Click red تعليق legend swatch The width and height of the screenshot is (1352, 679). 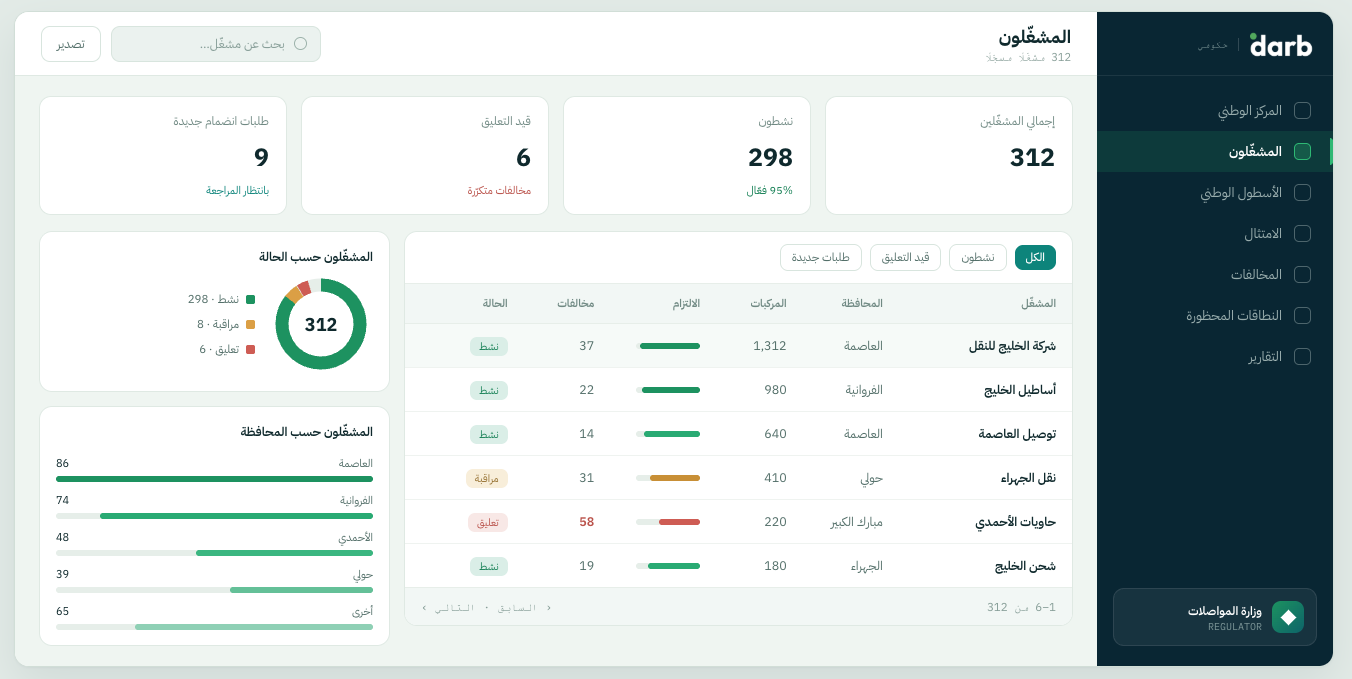click(250, 349)
